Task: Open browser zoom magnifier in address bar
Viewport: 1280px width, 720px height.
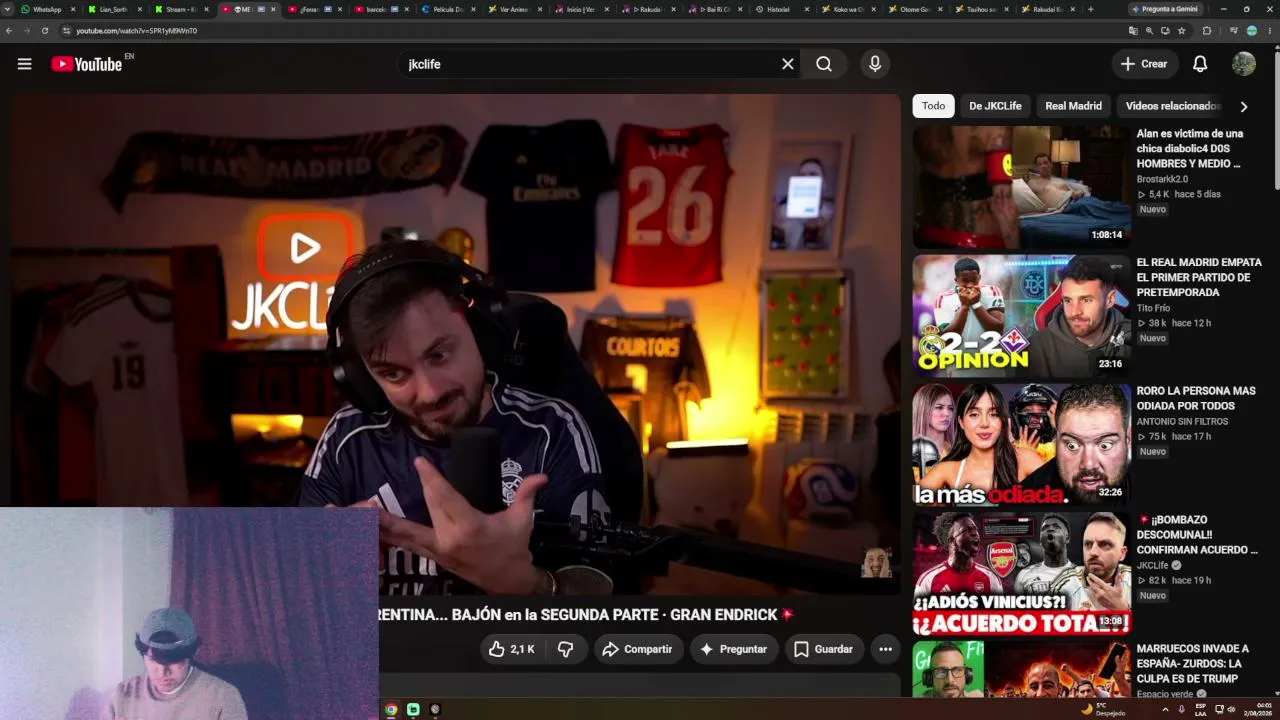Action: point(1149,31)
